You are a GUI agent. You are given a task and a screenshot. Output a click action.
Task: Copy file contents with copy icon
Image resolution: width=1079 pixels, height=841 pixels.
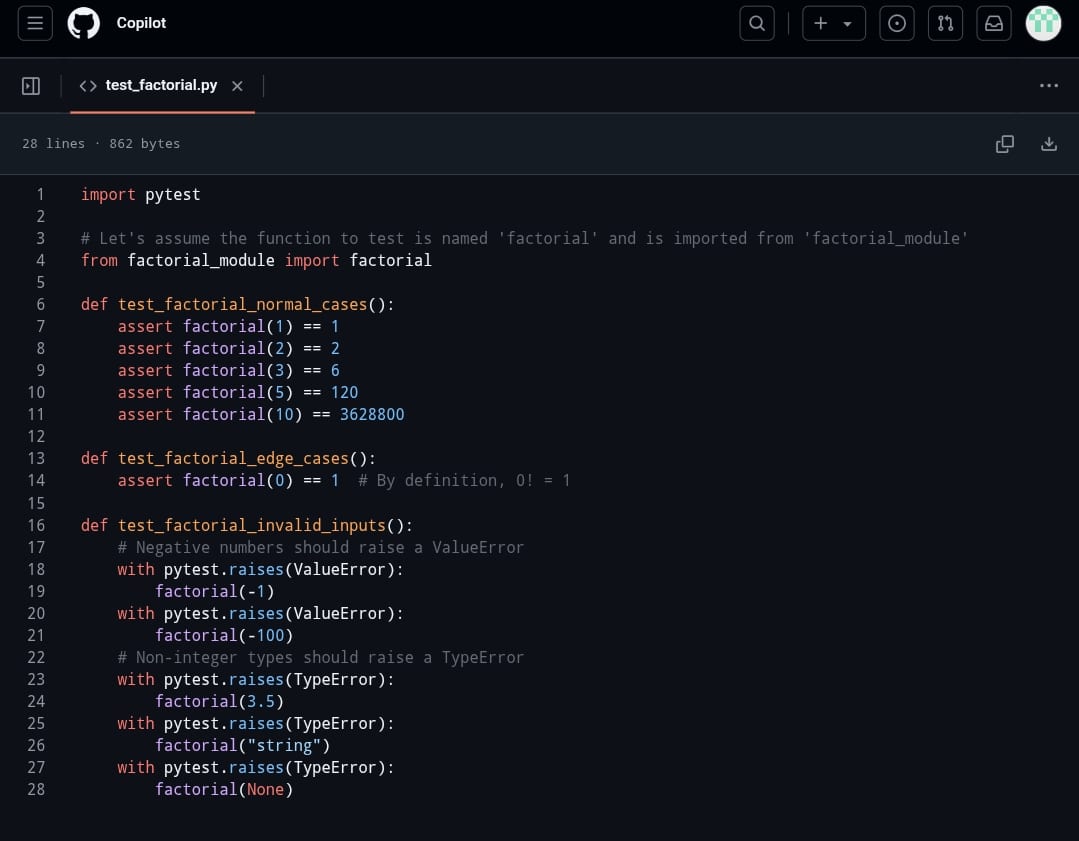pos(1005,144)
